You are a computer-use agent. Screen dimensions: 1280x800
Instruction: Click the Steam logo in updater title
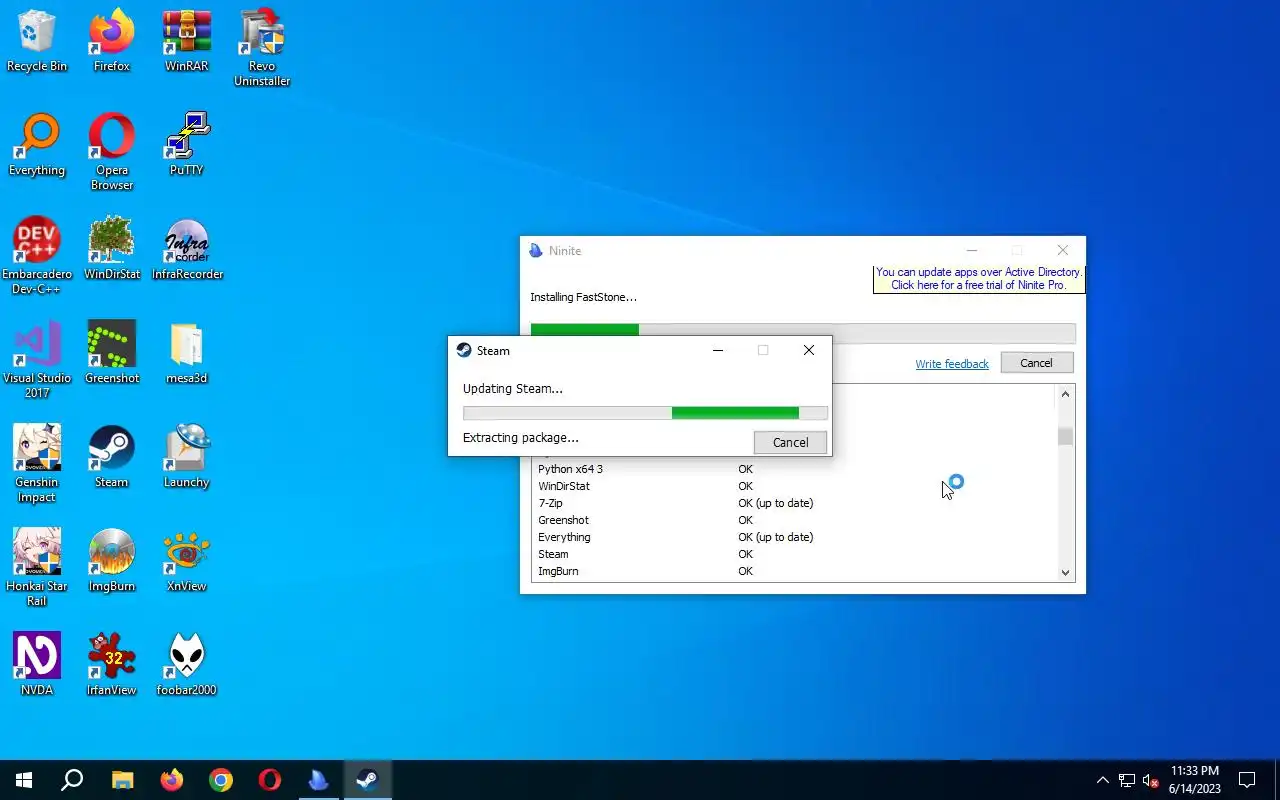(464, 350)
